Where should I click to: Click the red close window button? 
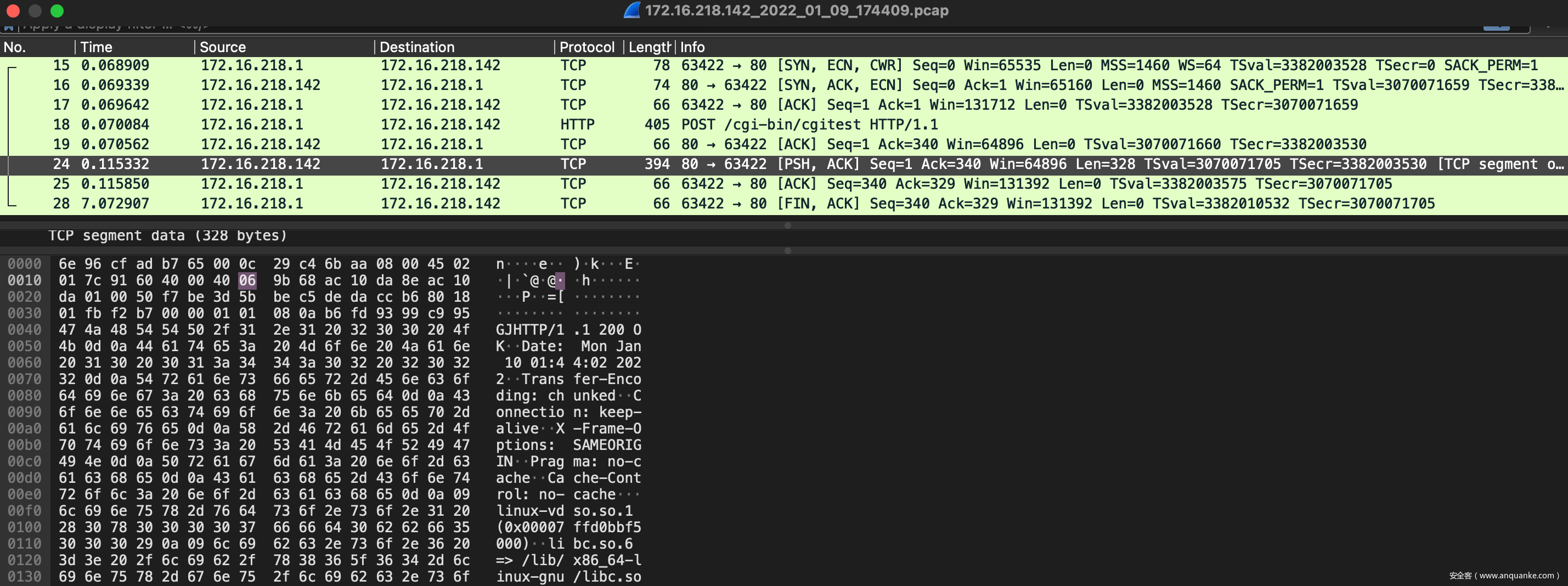click(13, 10)
